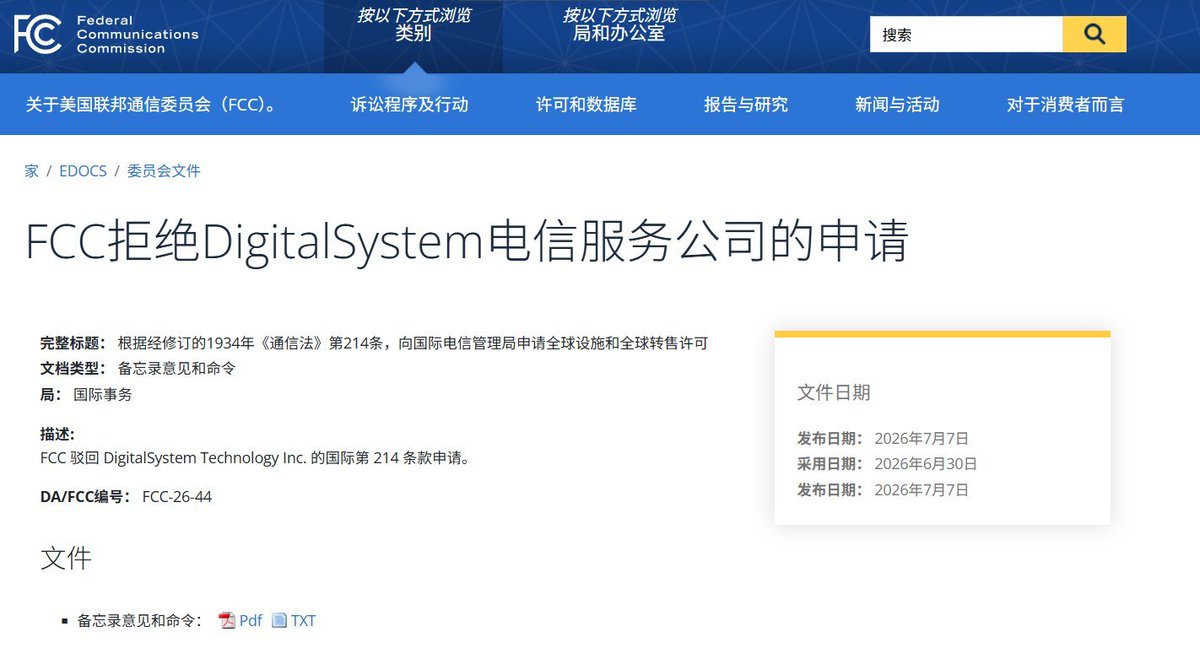Click the 描述 label

(x=58, y=434)
